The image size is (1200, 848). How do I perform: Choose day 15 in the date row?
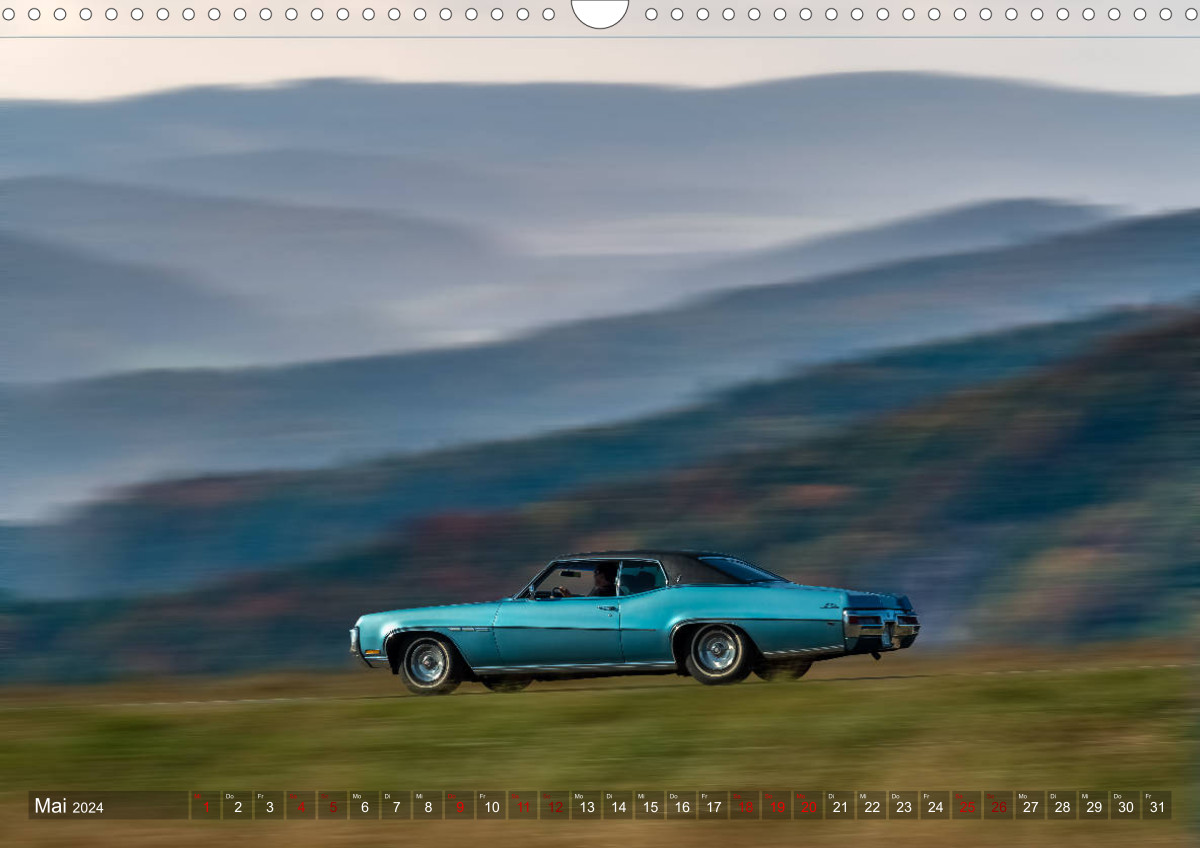point(650,805)
